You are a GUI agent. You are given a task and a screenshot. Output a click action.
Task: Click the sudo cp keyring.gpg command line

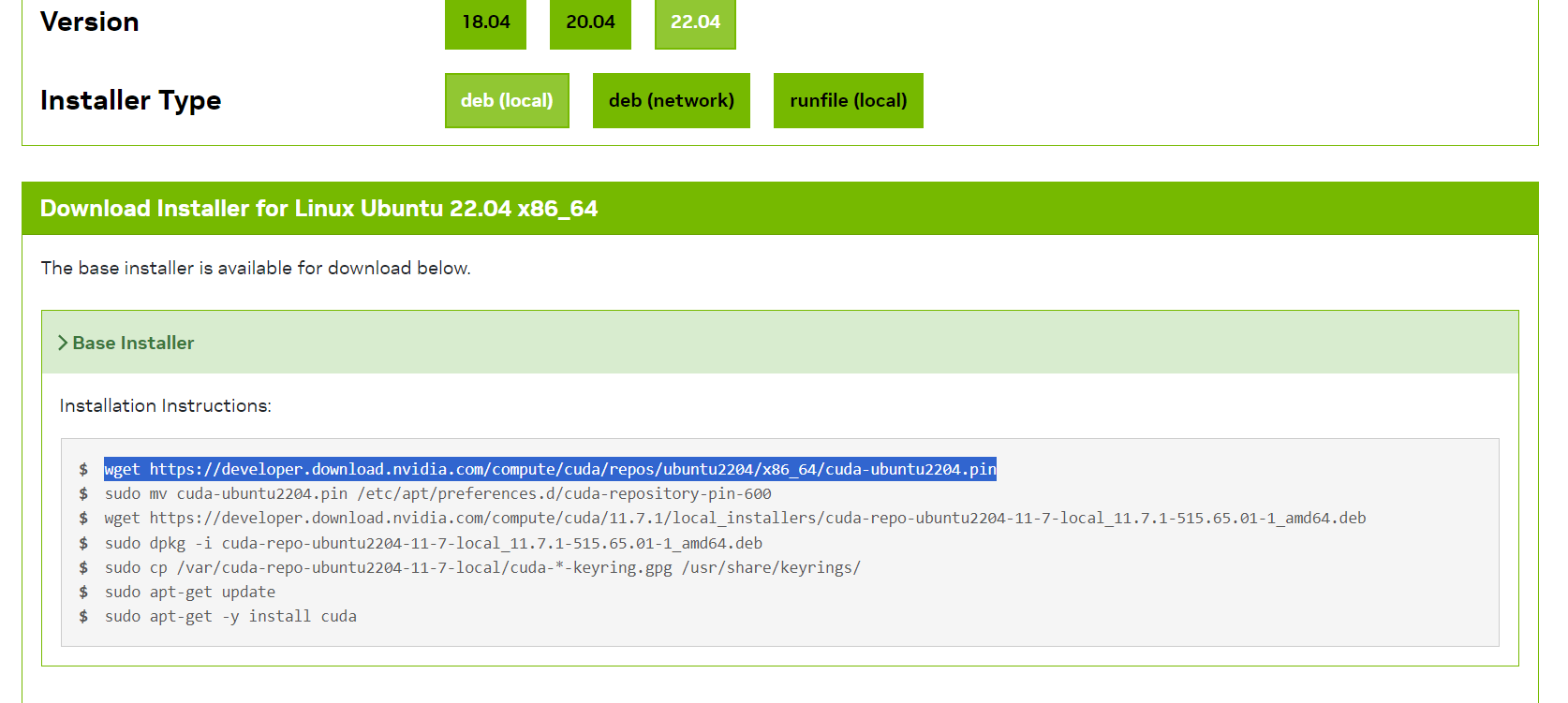[x=482, y=567]
